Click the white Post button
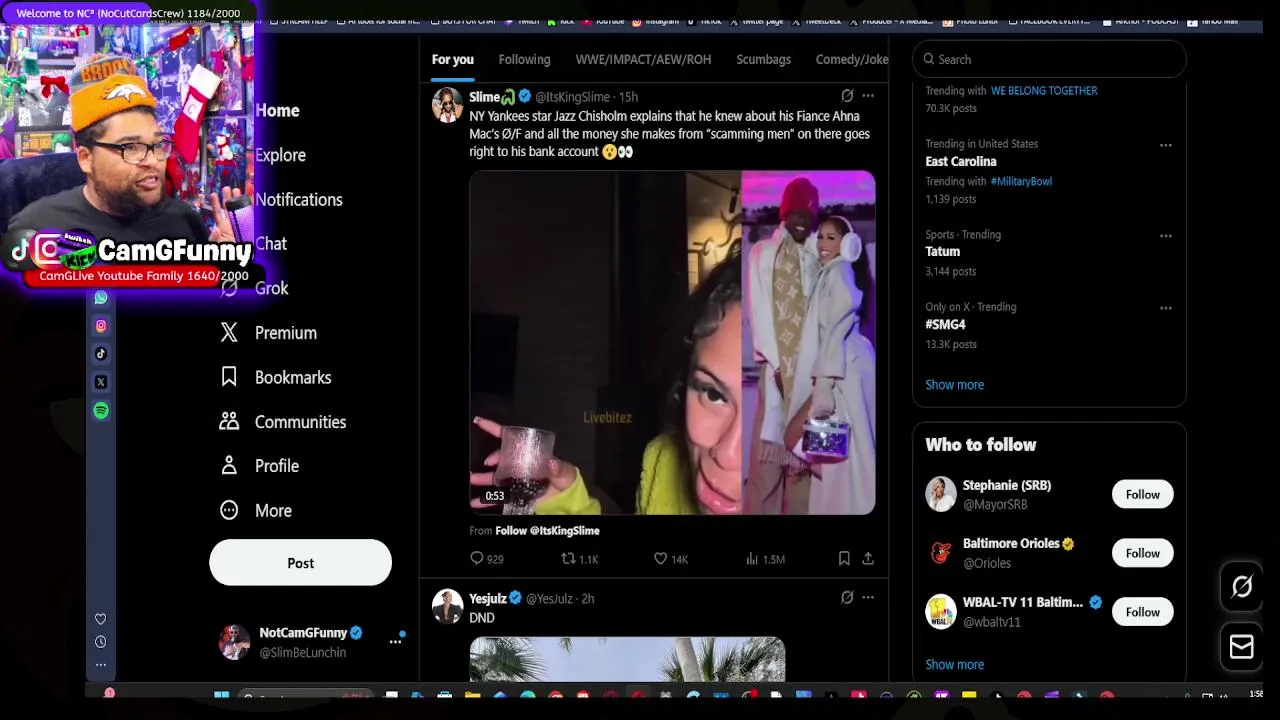 click(300, 563)
